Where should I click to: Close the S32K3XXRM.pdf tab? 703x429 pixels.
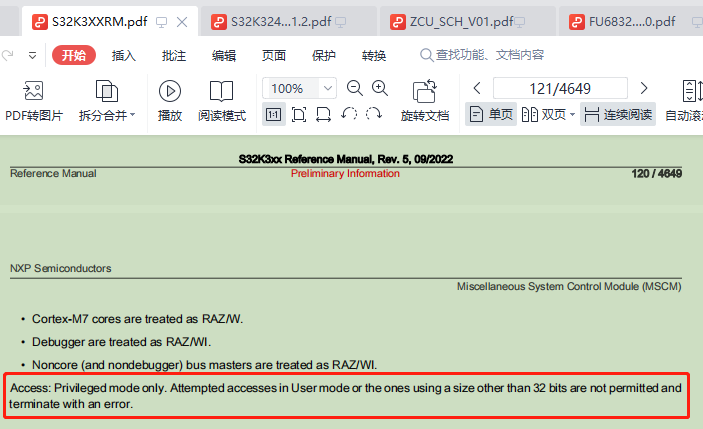182,22
